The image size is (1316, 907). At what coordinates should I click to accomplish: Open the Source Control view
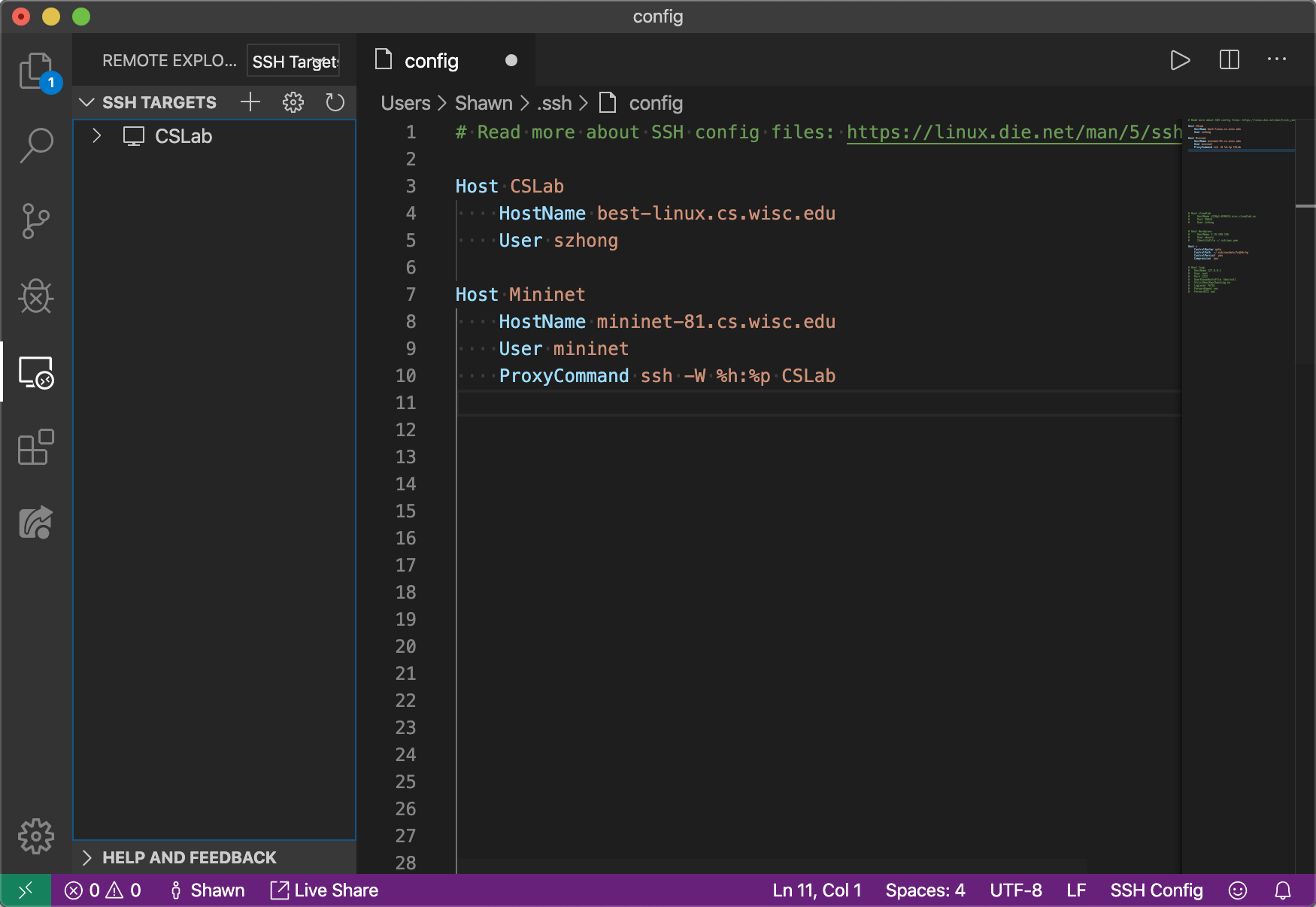pyautogui.click(x=35, y=221)
